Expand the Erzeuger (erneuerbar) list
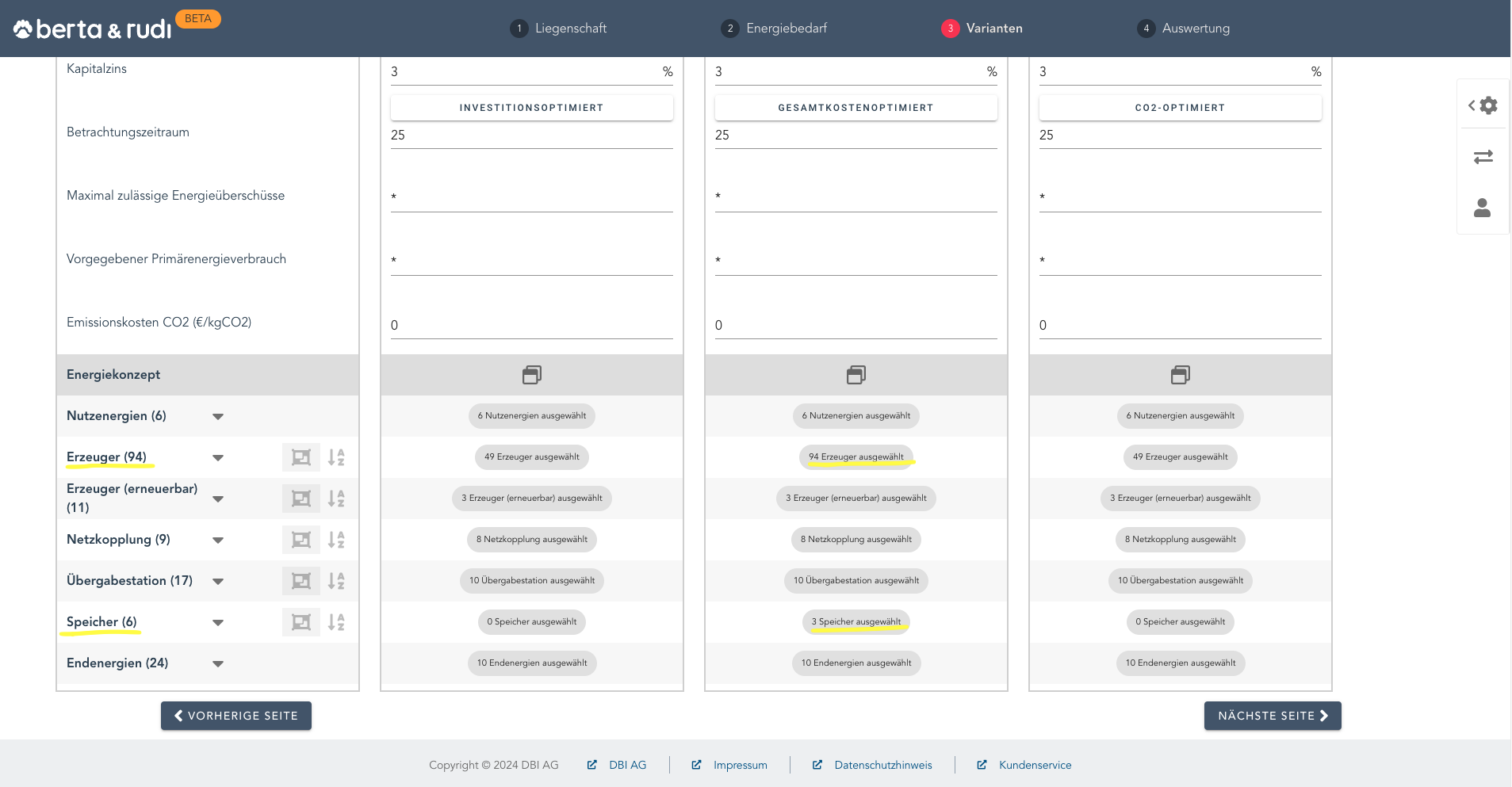Screen dimensions: 1512x787 [x=218, y=499]
